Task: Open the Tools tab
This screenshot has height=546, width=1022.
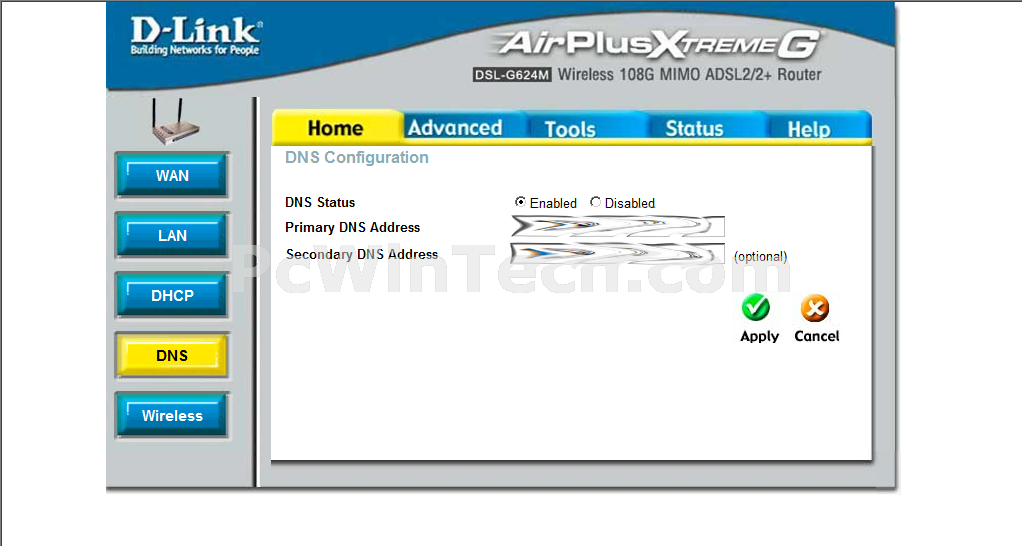Action: [x=570, y=128]
